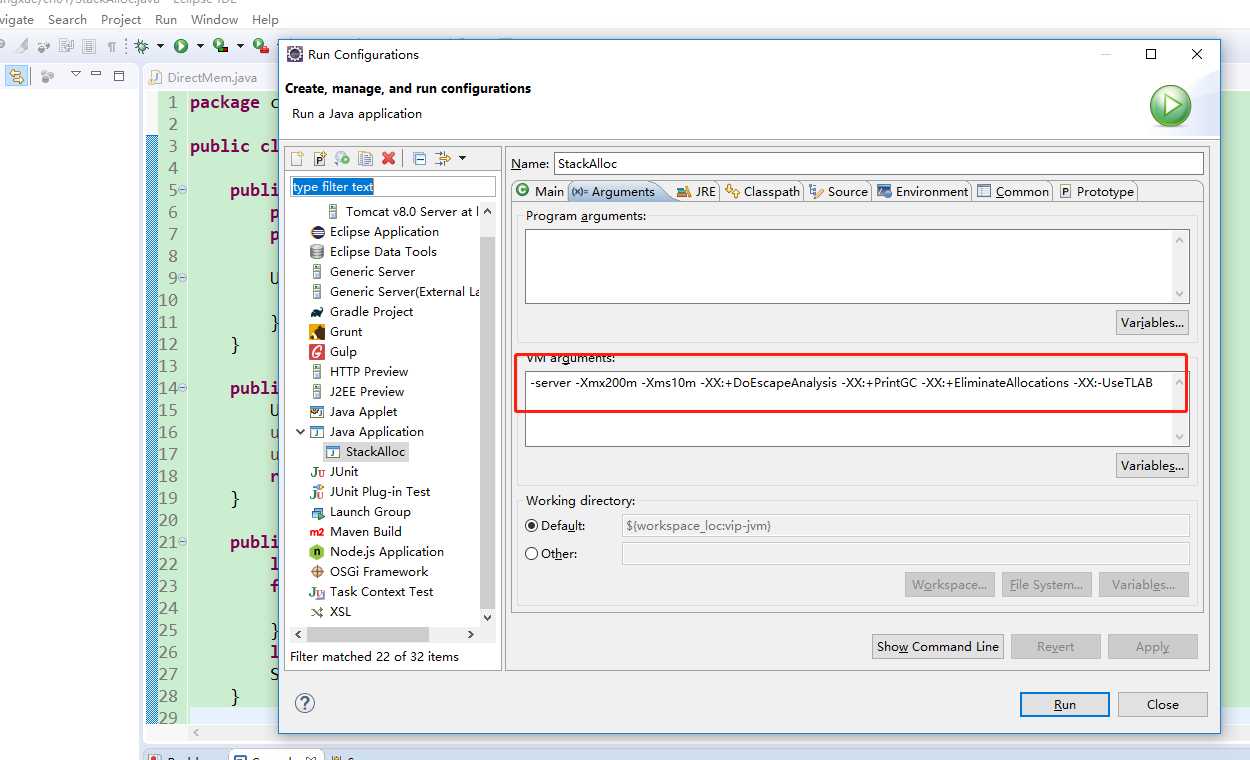Open the Window menu in Eclipse
This screenshot has height=760, width=1250.
pyautogui.click(x=214, y=19)
